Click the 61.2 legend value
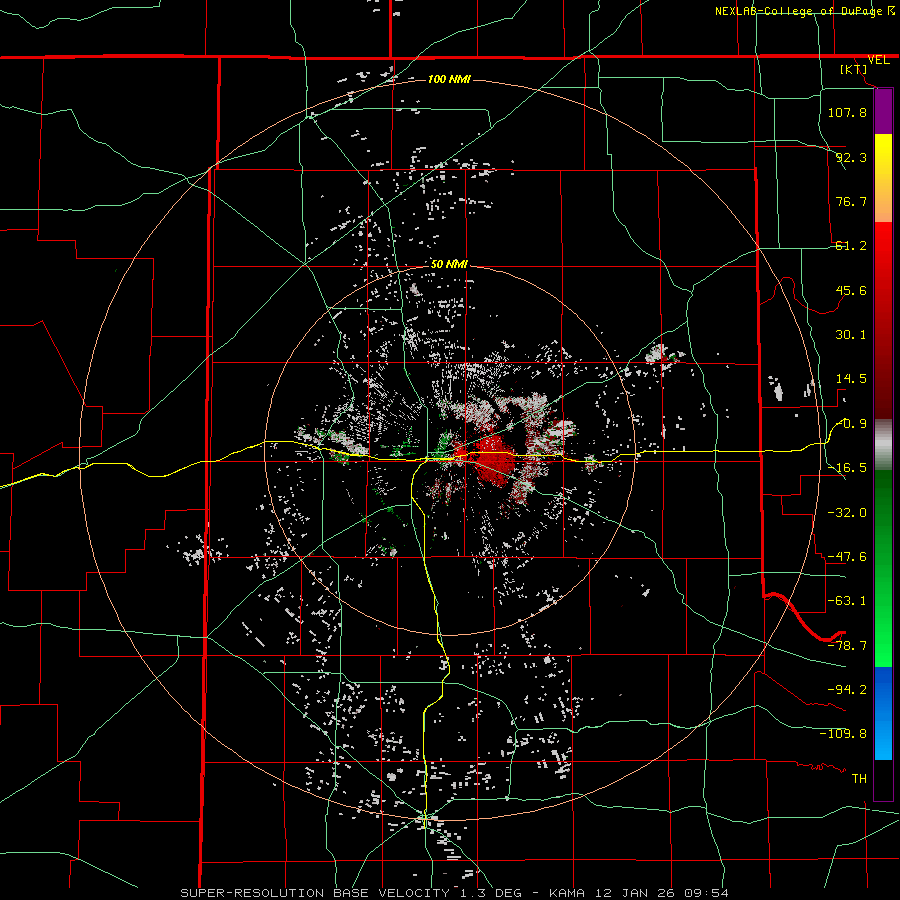Screen dimensions: 900x900 851,246
